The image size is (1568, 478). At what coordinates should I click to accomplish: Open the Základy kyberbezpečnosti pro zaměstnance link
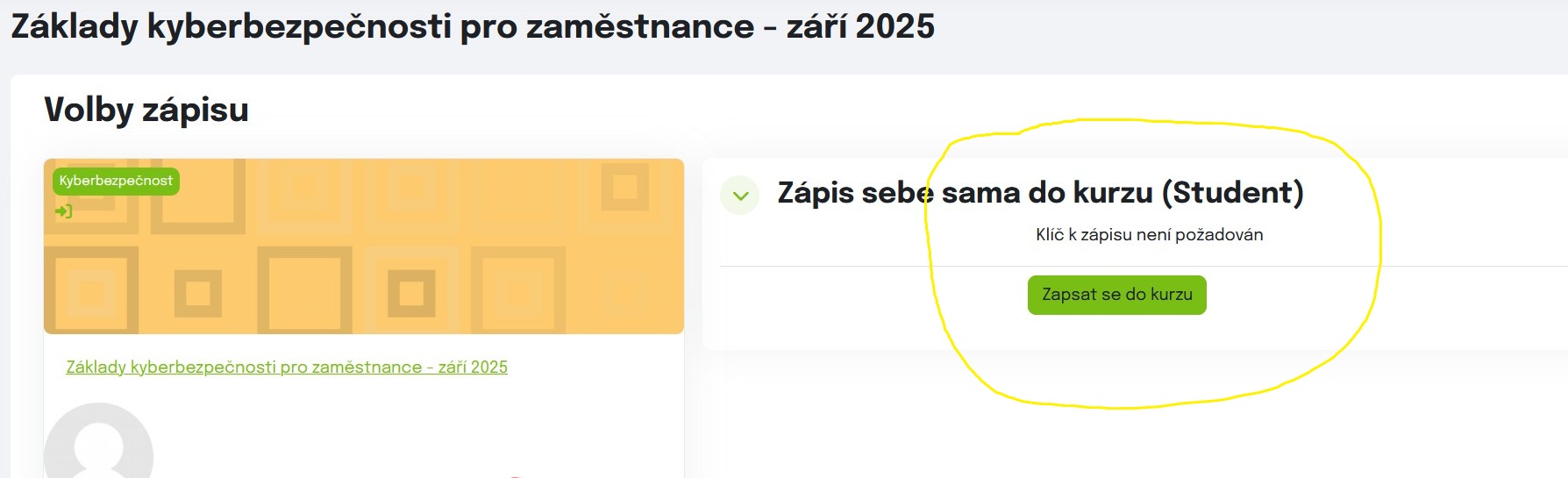pyautogui.click(x=287, y=367)
